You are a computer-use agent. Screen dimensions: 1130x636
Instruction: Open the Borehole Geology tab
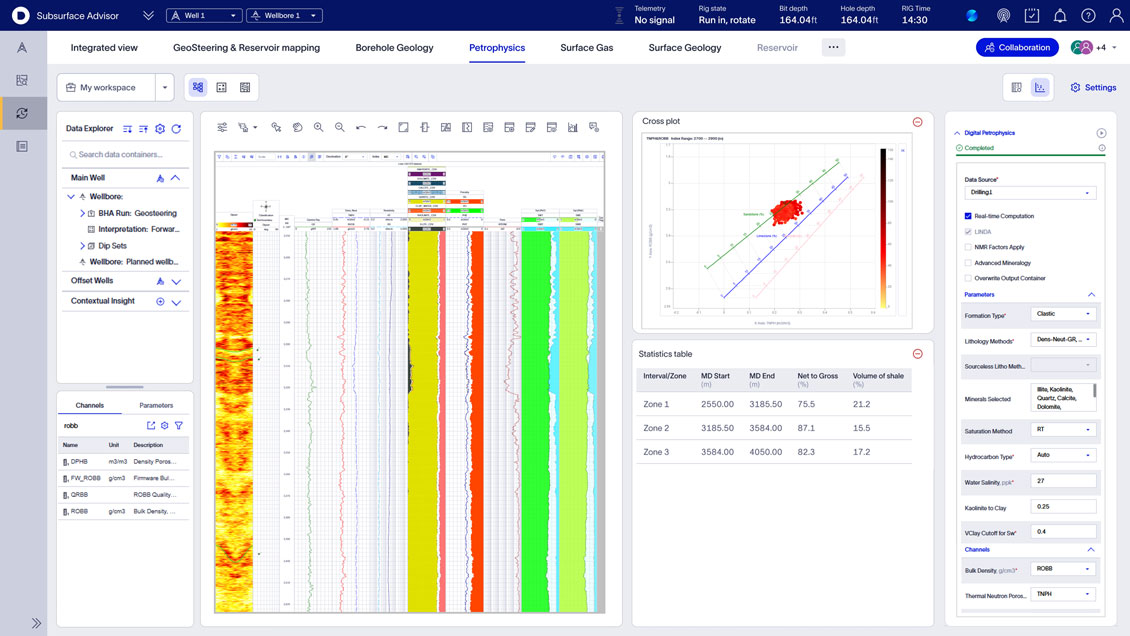pyautogui.click(x=394, y=47)
